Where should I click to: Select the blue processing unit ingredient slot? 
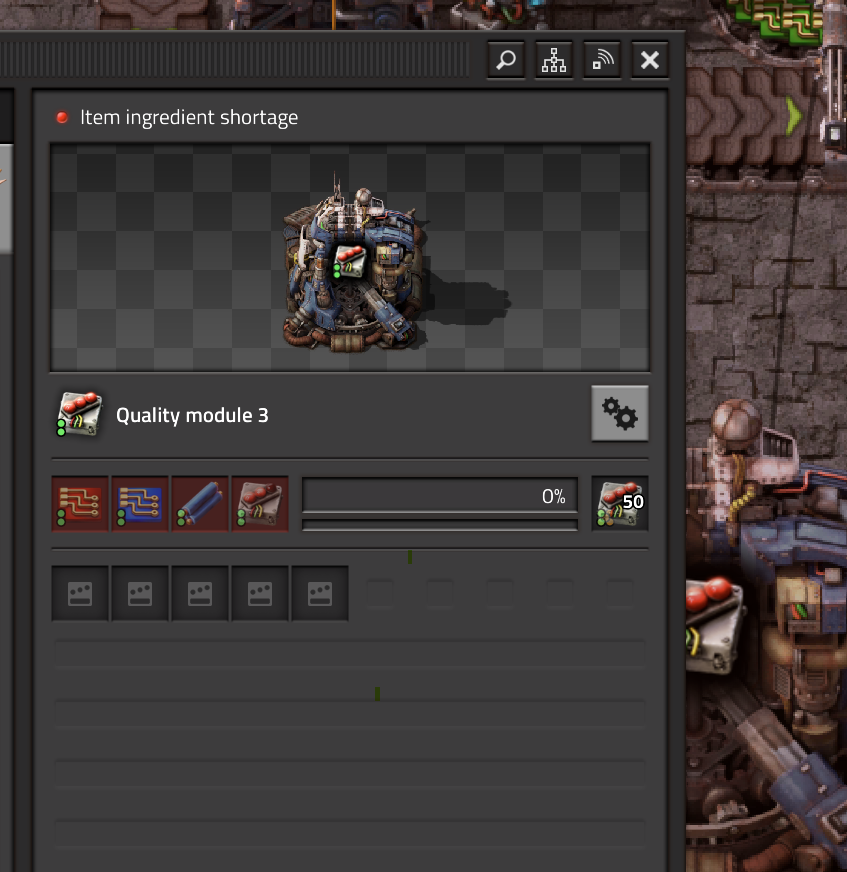click(140, 504)
